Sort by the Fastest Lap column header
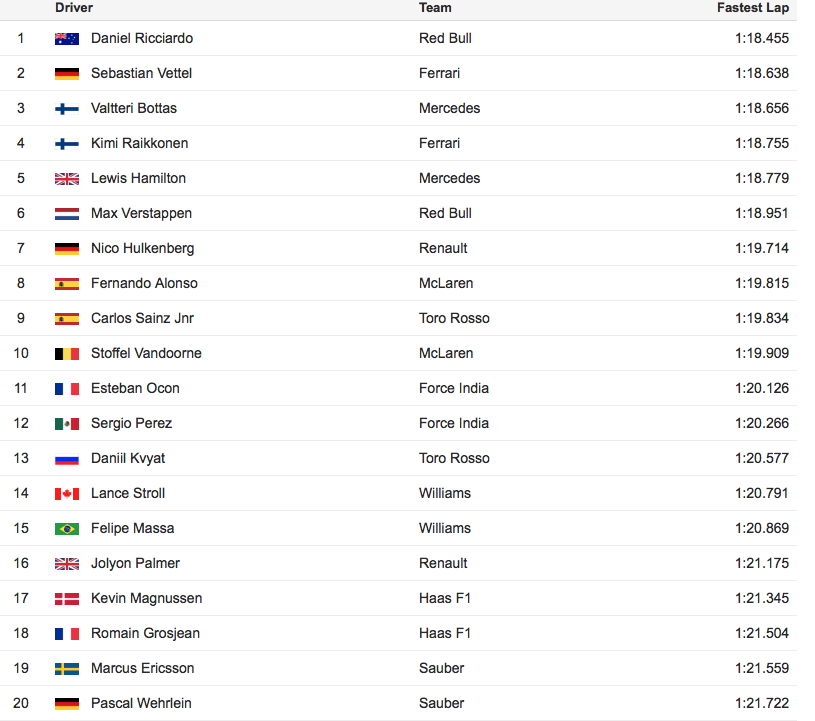 753,8
